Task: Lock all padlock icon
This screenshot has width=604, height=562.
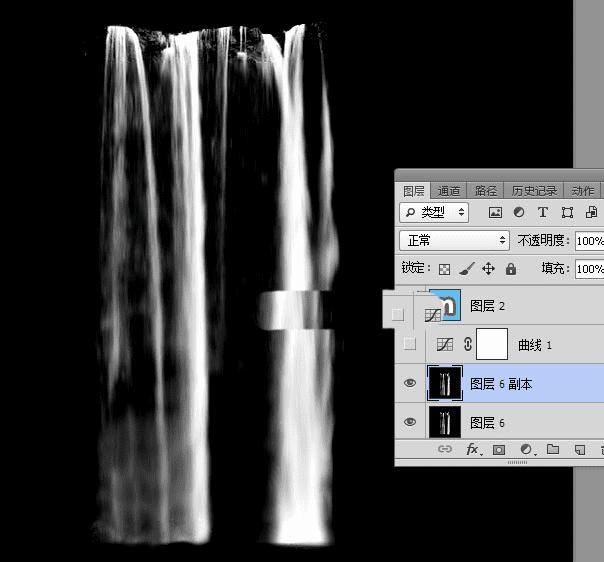Action: 511,268
